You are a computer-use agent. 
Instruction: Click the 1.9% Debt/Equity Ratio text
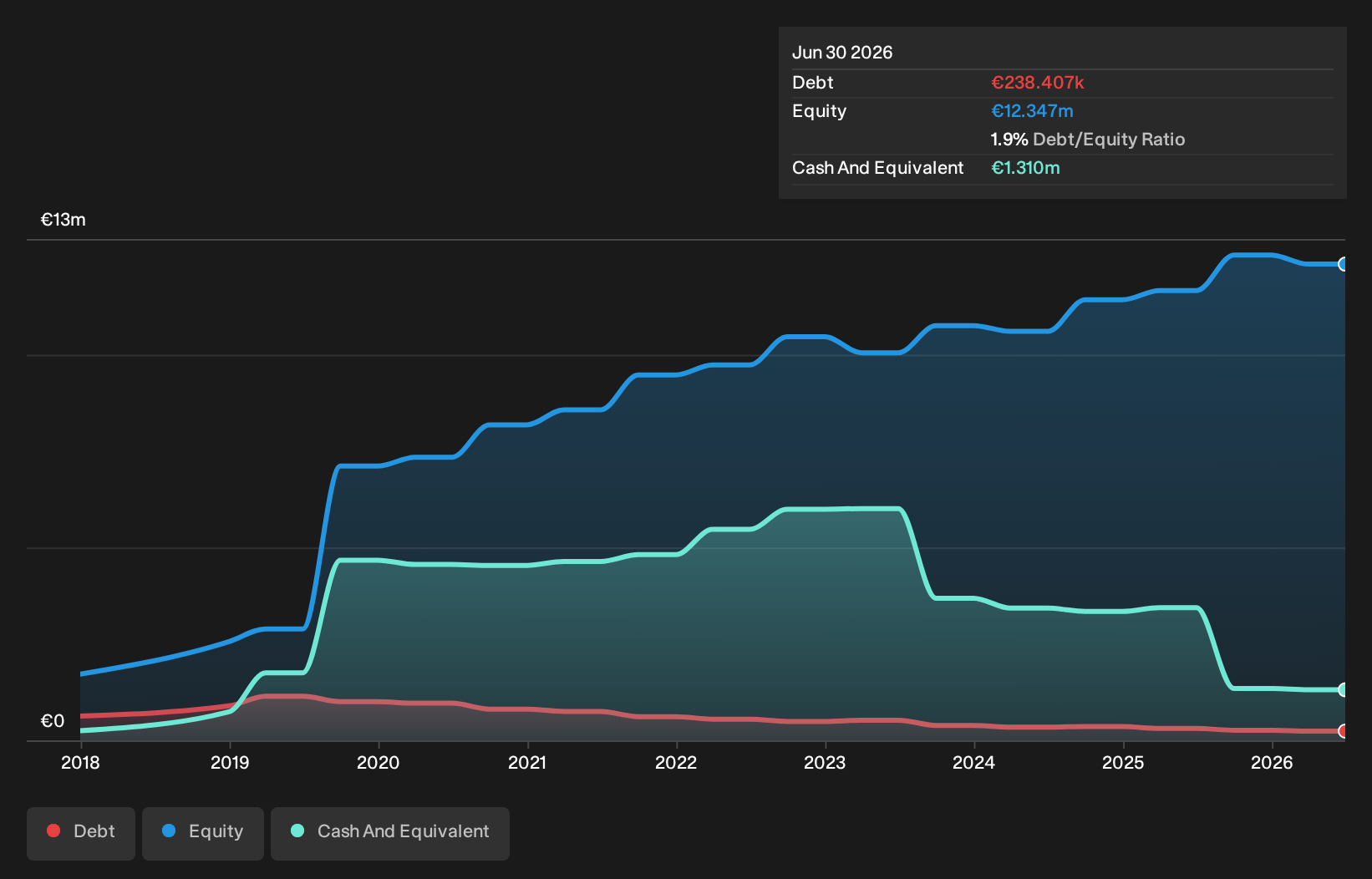1088,140
